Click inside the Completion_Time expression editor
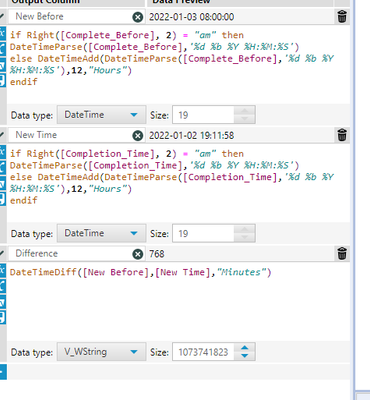This screenshot has width=370, height=400. click(178, 182)
